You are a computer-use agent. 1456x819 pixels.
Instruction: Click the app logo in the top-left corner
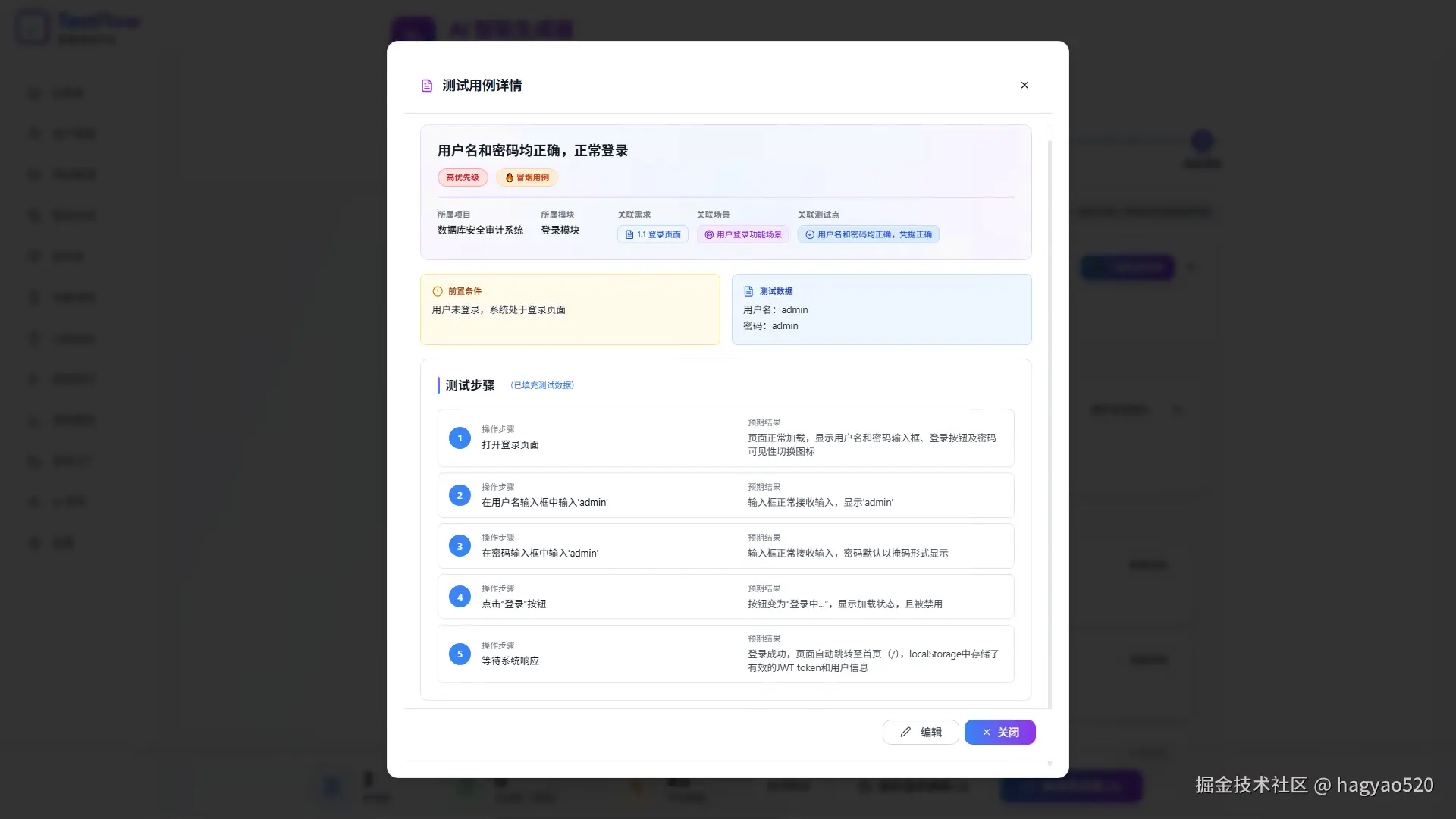click(x=32, y=26)
